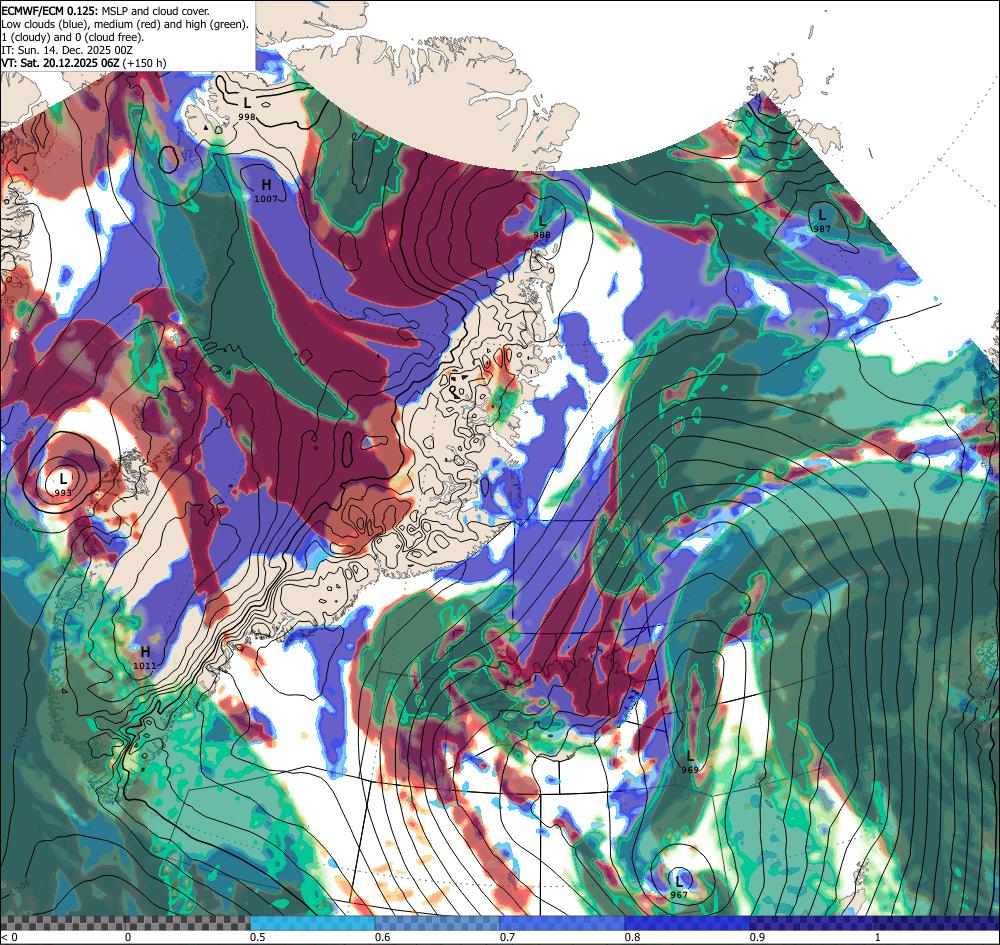Image resolution: width=1000 pixels, height=945 pixels.
Task: Select the 'IT: Sun. 14. Dec. 2025 00Z' text
Action: click(67, 50)
